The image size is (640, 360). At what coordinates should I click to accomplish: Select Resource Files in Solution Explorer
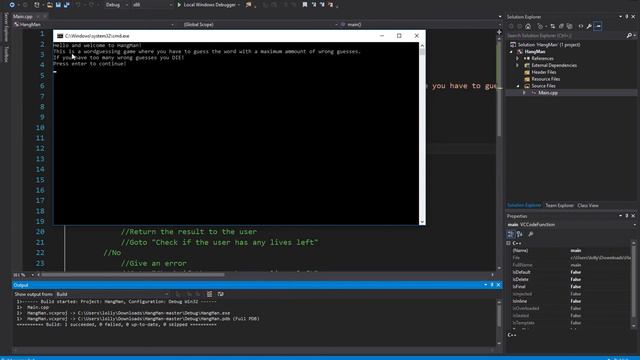(546, 79)
